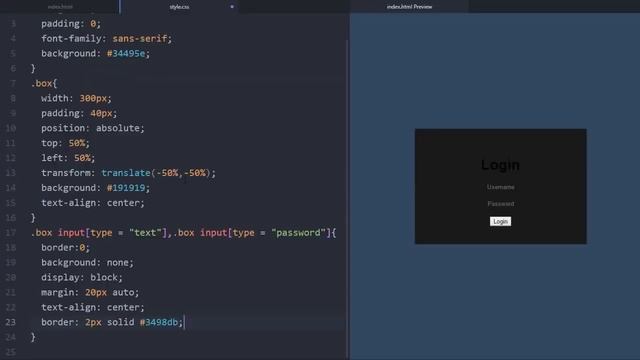The height and width of the screenshot is (360, 640).
Task: Click the color value #3498db
Action: (x=159, y=322)
